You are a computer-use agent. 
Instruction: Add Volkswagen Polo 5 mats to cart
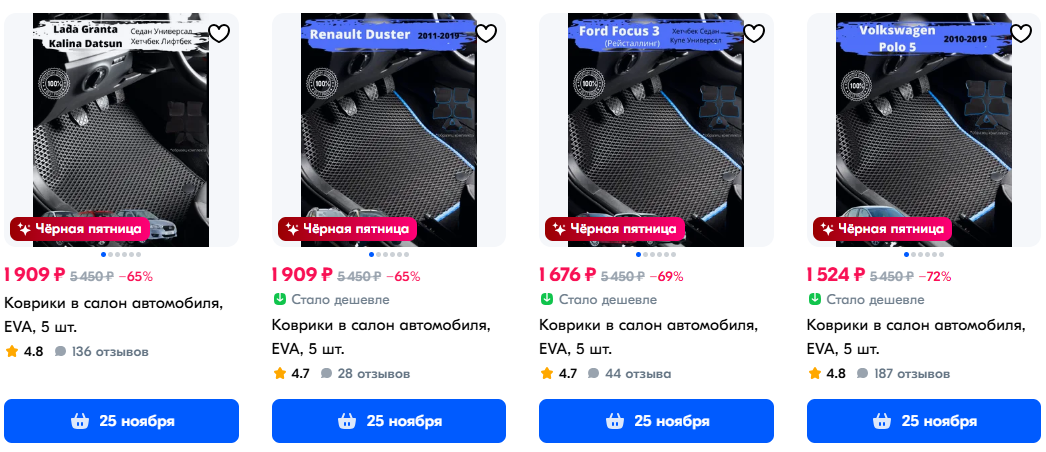coord(924,421)
